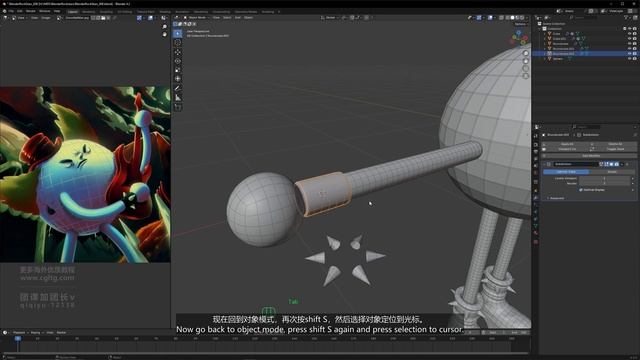Open the Output properties tab

pos(536,151)
